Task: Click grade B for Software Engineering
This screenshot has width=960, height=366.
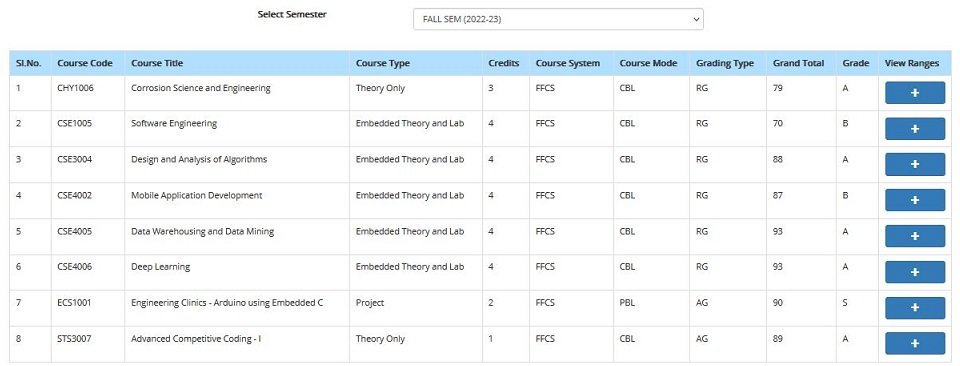Action: pos(845,124)
